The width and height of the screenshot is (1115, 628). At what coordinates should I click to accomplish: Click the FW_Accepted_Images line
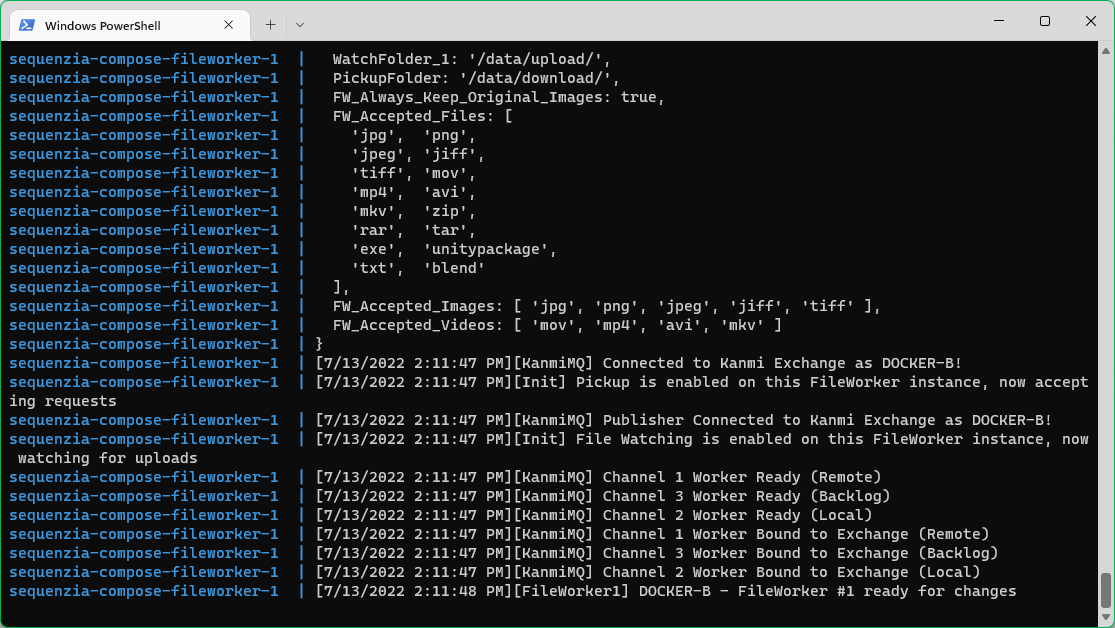click(x=607, y=307)
